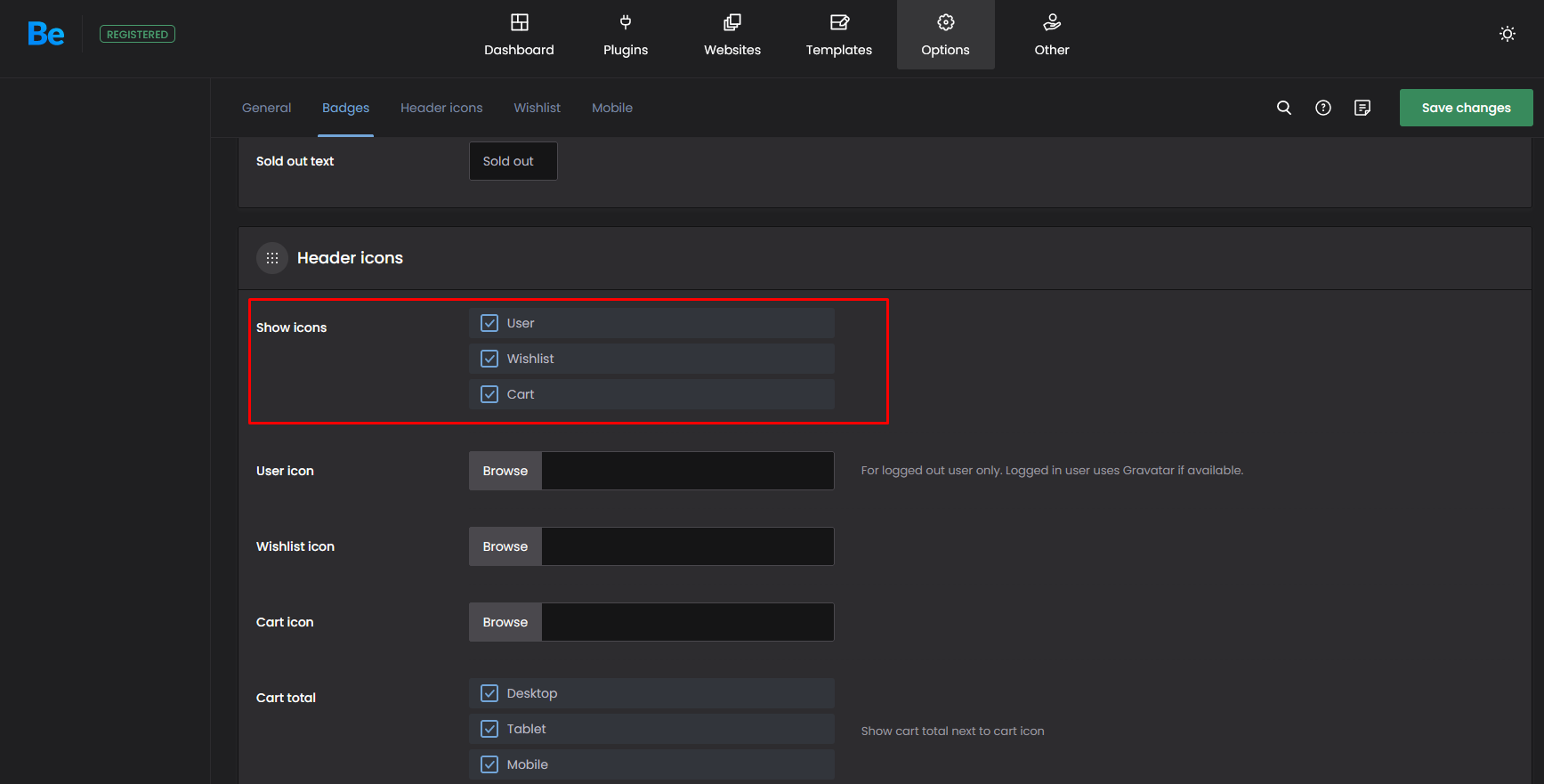Click the Wishlist icon path field
Viewport: 1544px width, 784px height.
688,546
